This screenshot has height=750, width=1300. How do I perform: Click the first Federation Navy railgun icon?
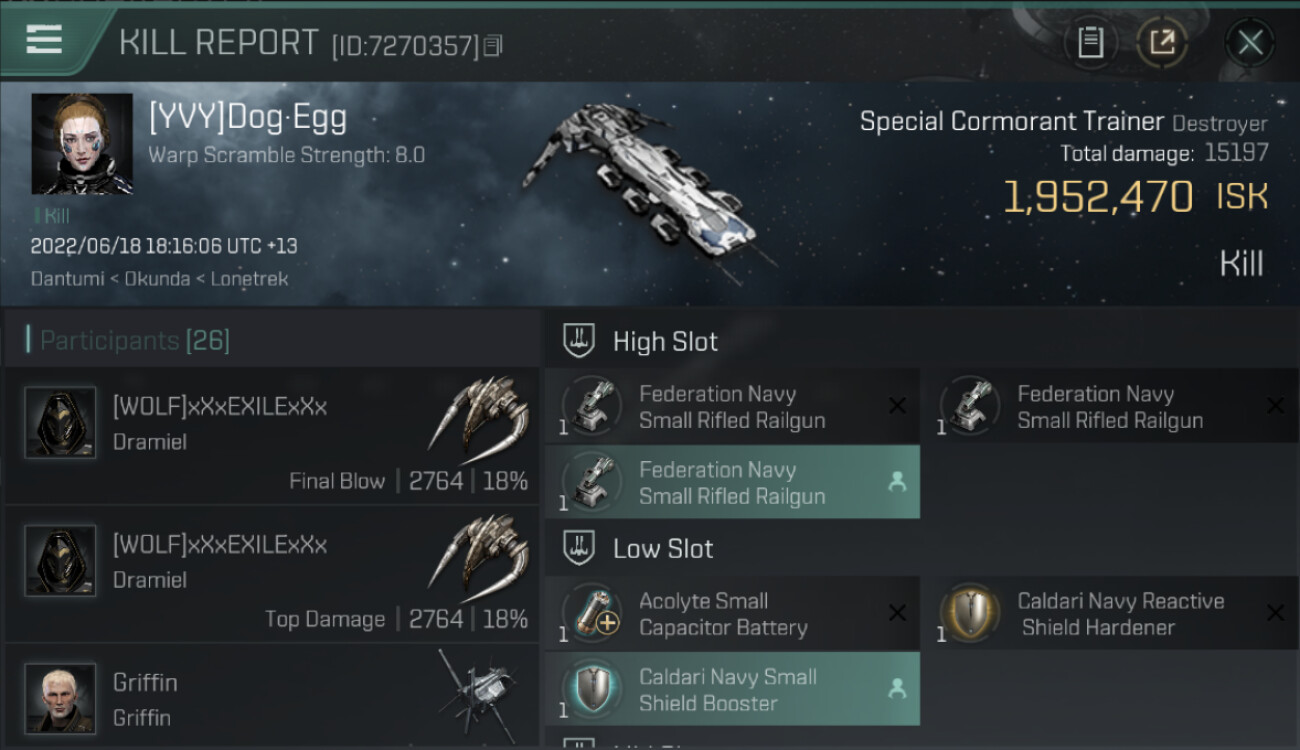coord(593,406)
